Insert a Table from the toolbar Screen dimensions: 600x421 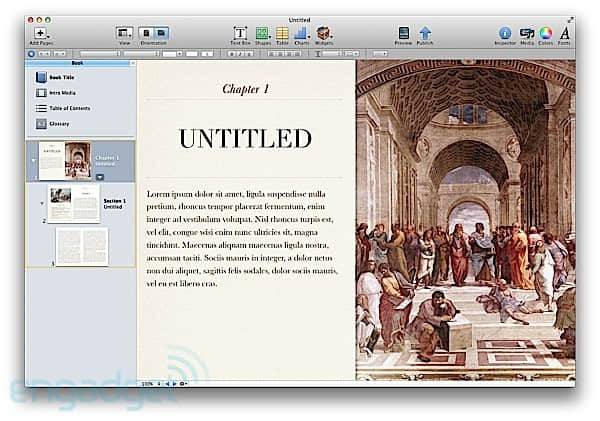coord(282,34)
